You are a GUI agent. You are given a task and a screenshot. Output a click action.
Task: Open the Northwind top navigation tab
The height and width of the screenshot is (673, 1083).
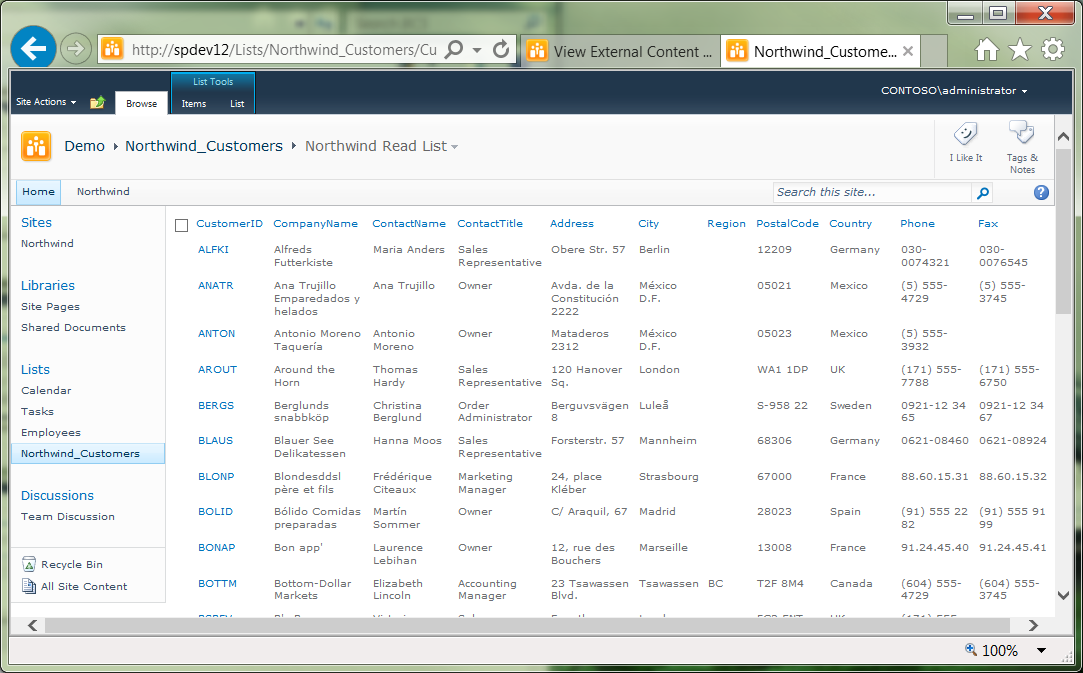(x=103, y=192)
